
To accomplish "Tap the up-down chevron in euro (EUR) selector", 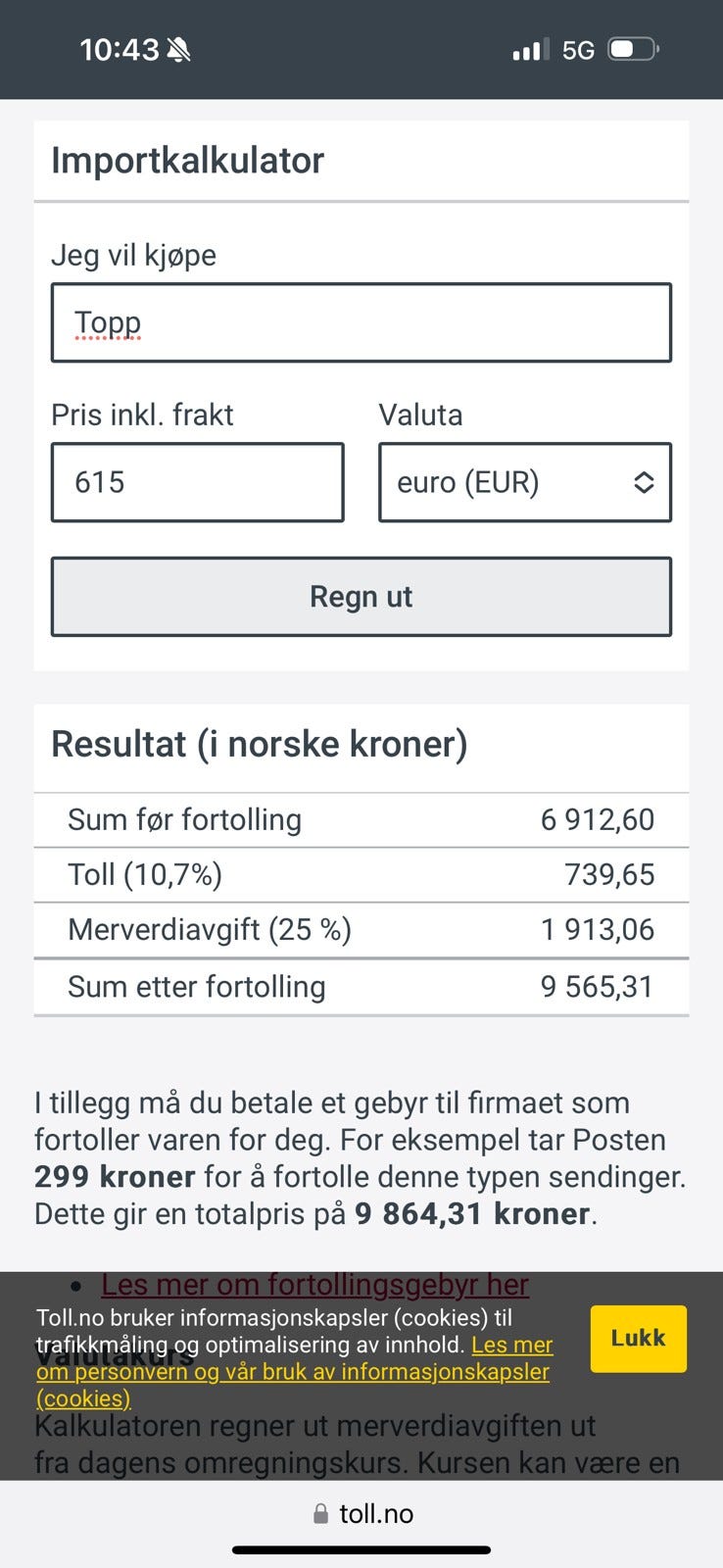I will pyautogui.click(x=644, y=482).
